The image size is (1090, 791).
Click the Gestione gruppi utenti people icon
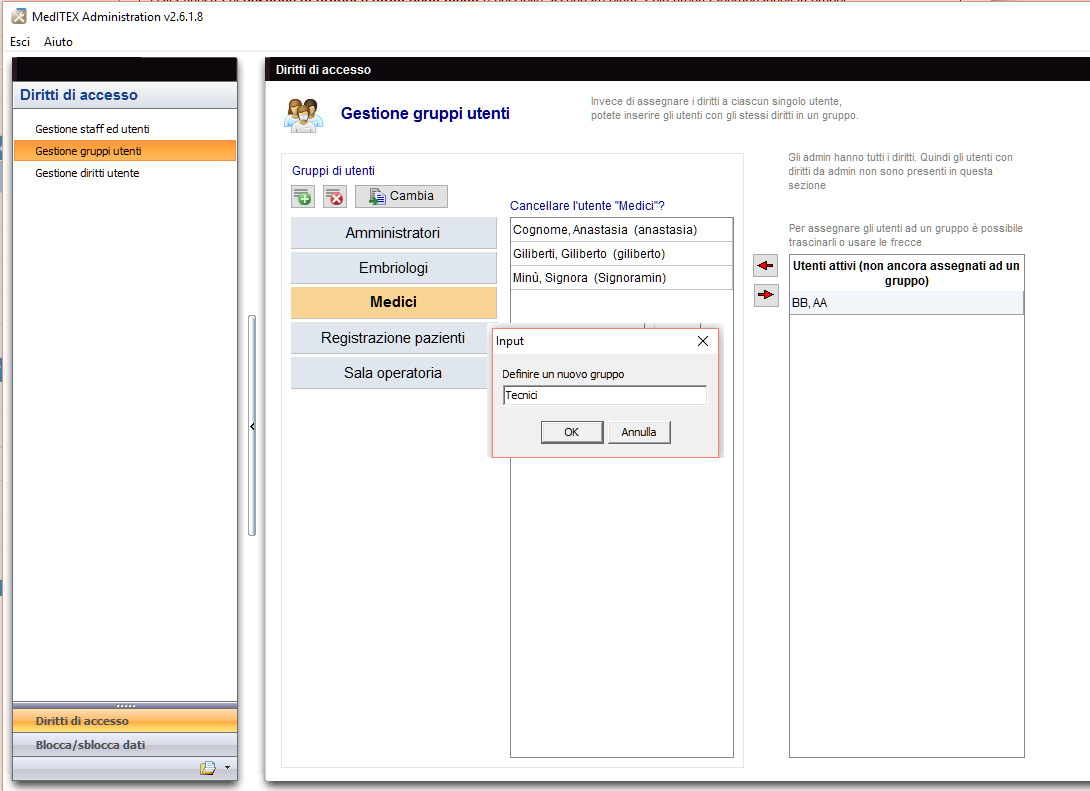(x=304, y=115)
